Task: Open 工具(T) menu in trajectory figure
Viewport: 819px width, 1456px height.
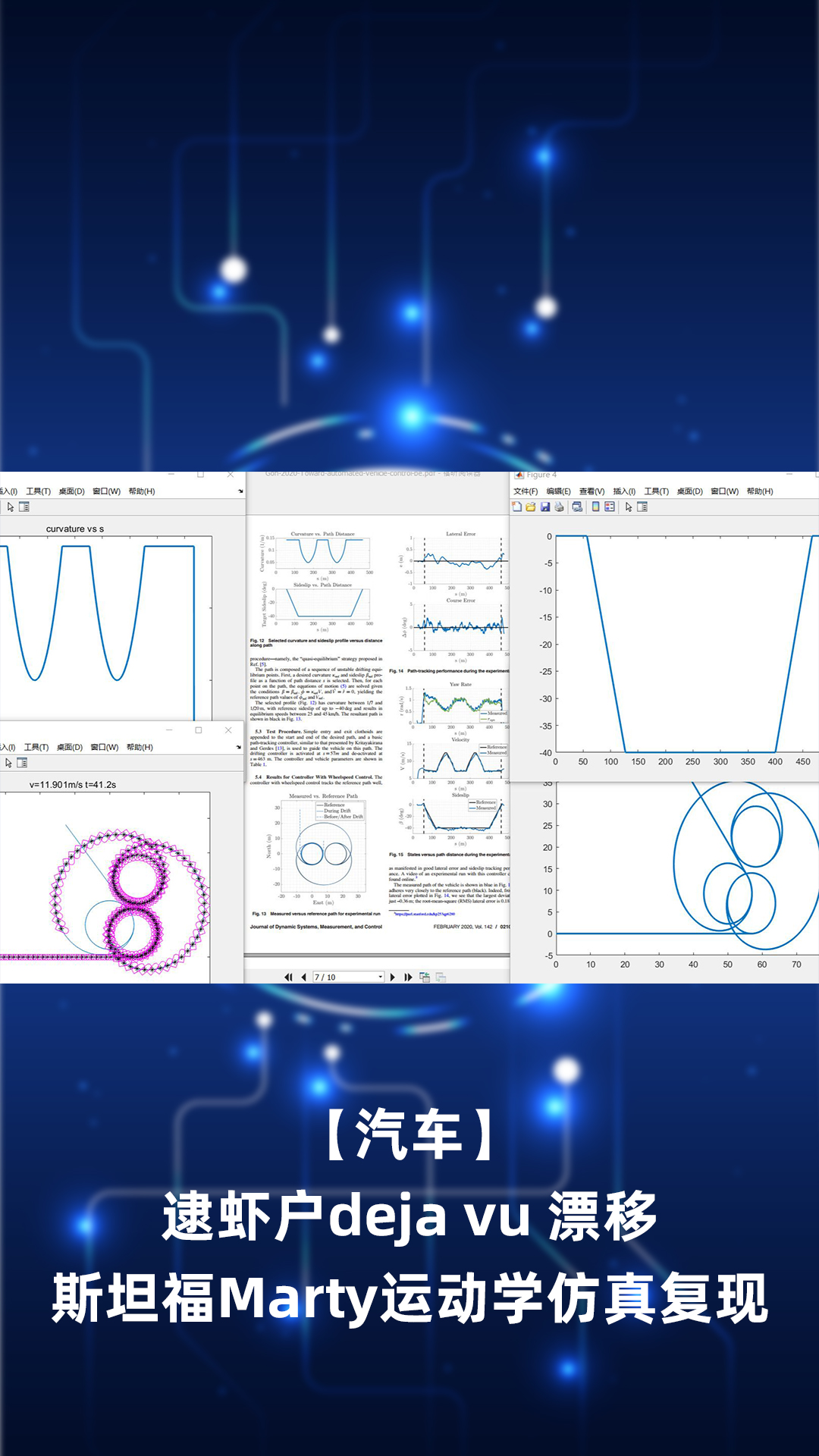Action: [36, 747]
